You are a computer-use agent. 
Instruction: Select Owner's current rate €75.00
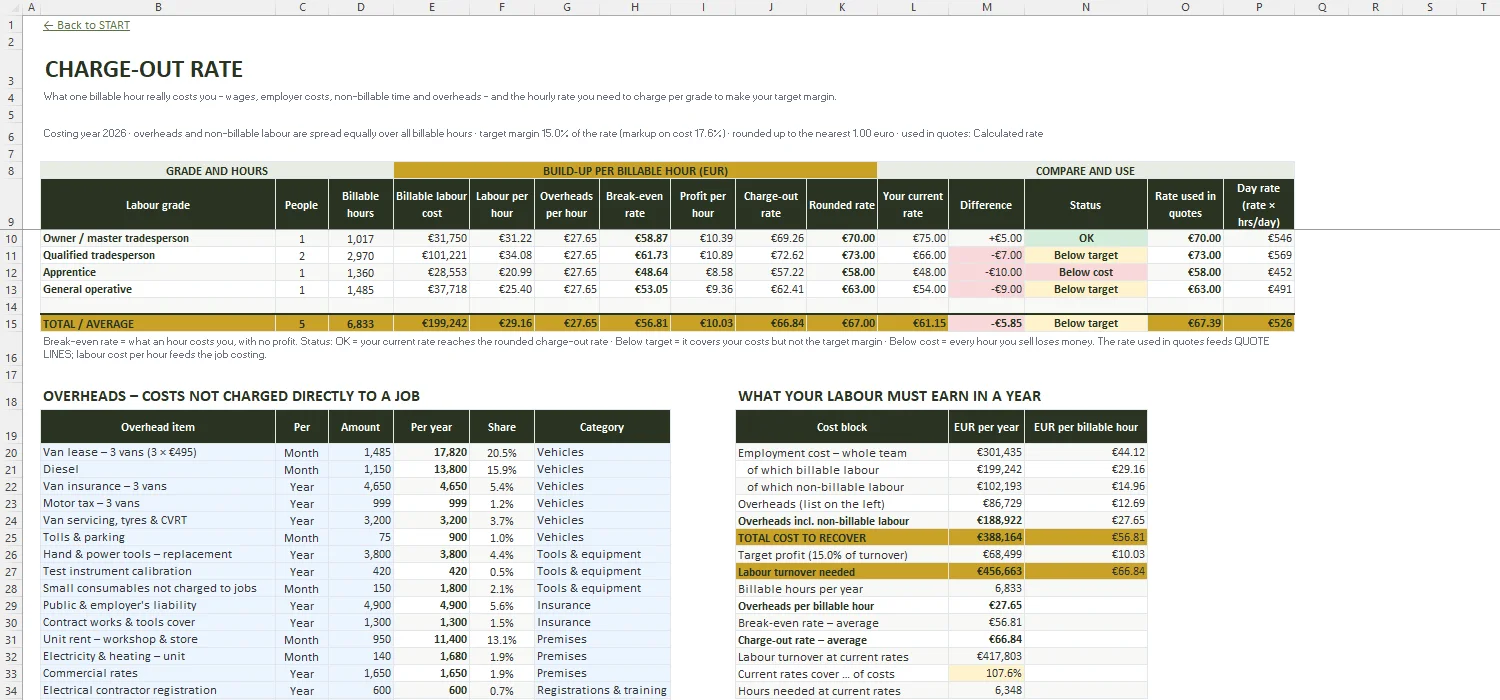912,238
